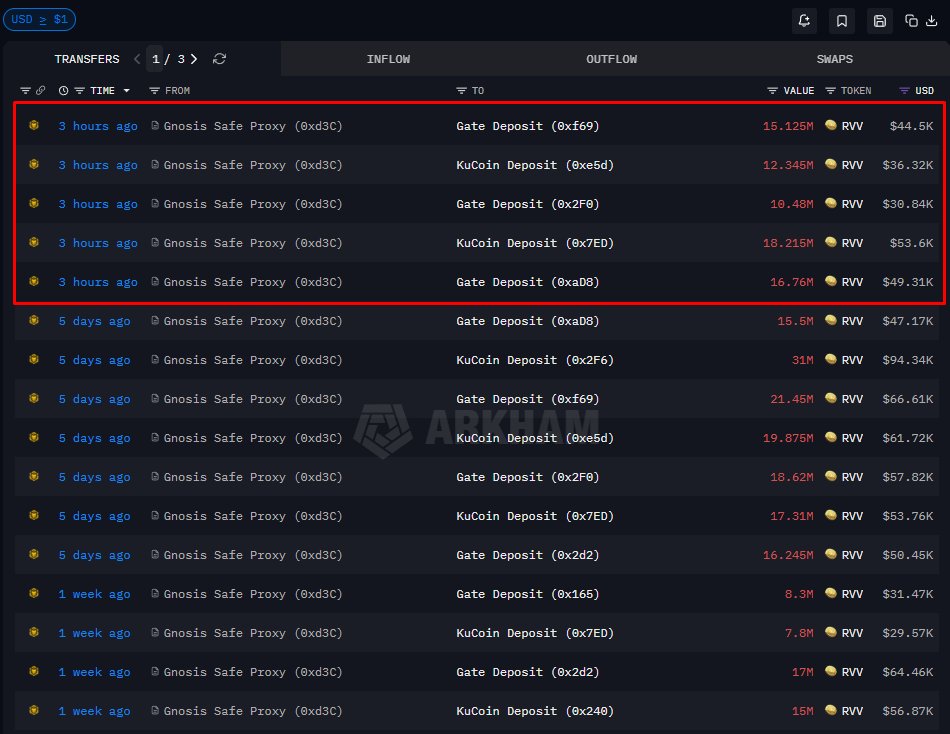Open Gate Deposit (0x165) link
Image resolution: width=950 pixels, height=734 pixels.
[x=528, y=594]
